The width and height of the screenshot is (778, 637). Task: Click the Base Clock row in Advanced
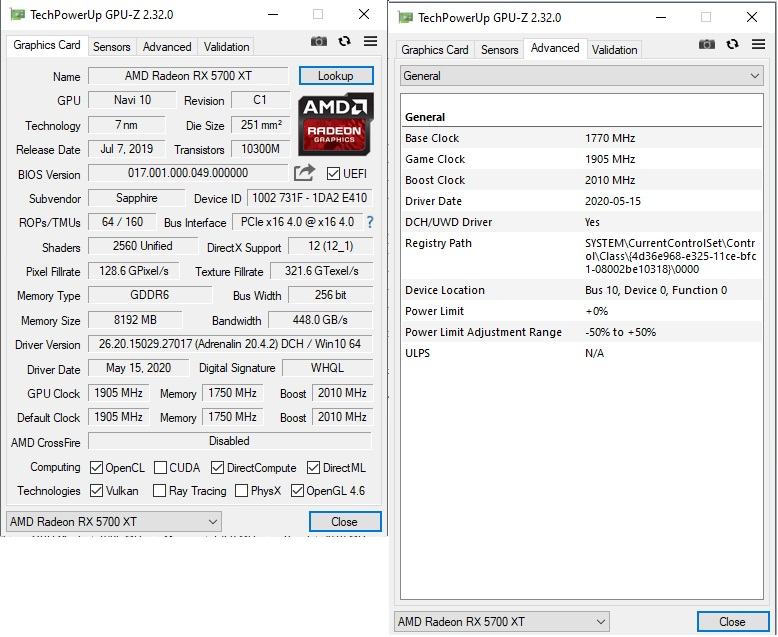[582, 138]
